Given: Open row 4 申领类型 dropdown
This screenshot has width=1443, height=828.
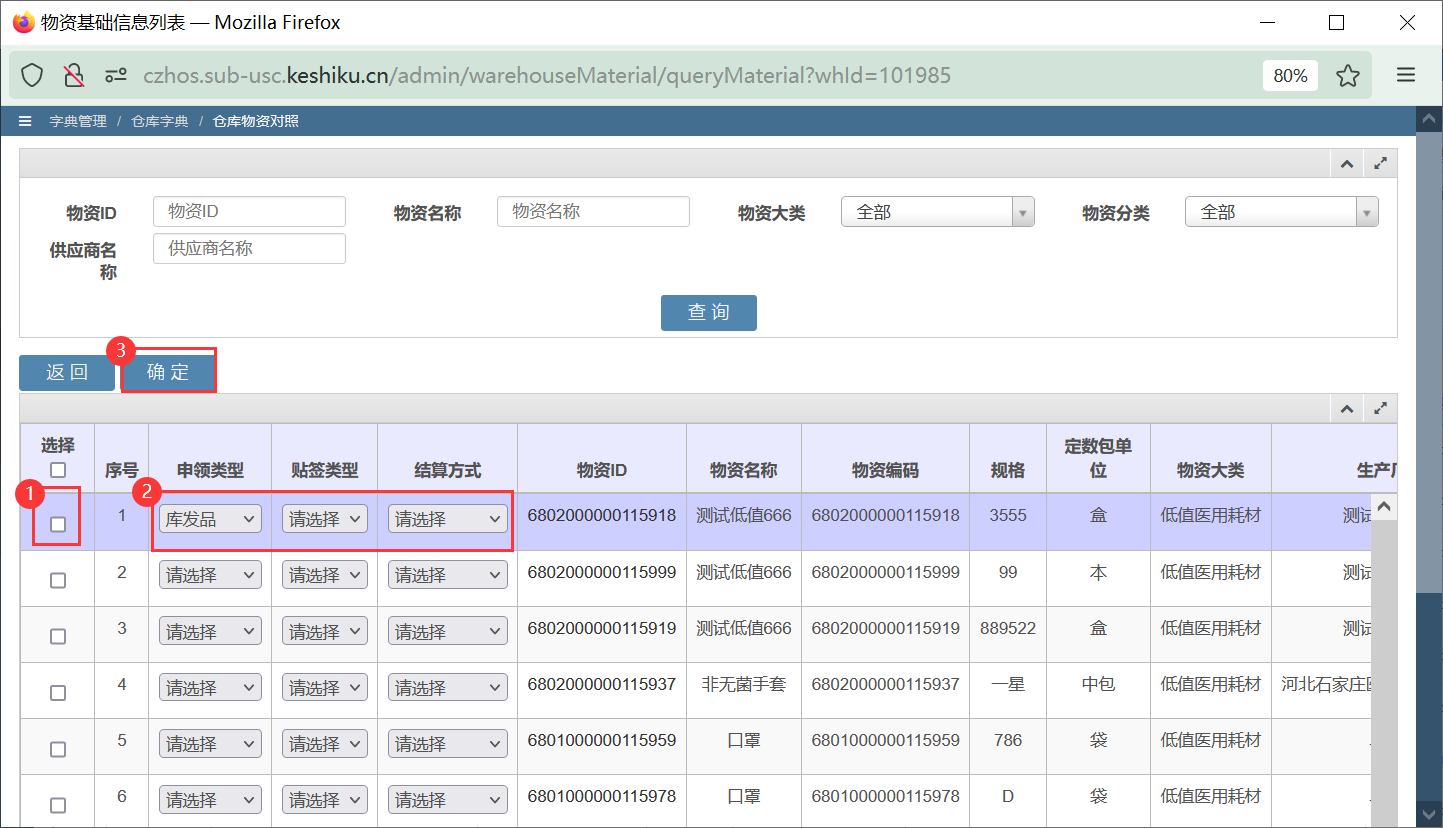Looking at the screenshot, I should 210,688.
